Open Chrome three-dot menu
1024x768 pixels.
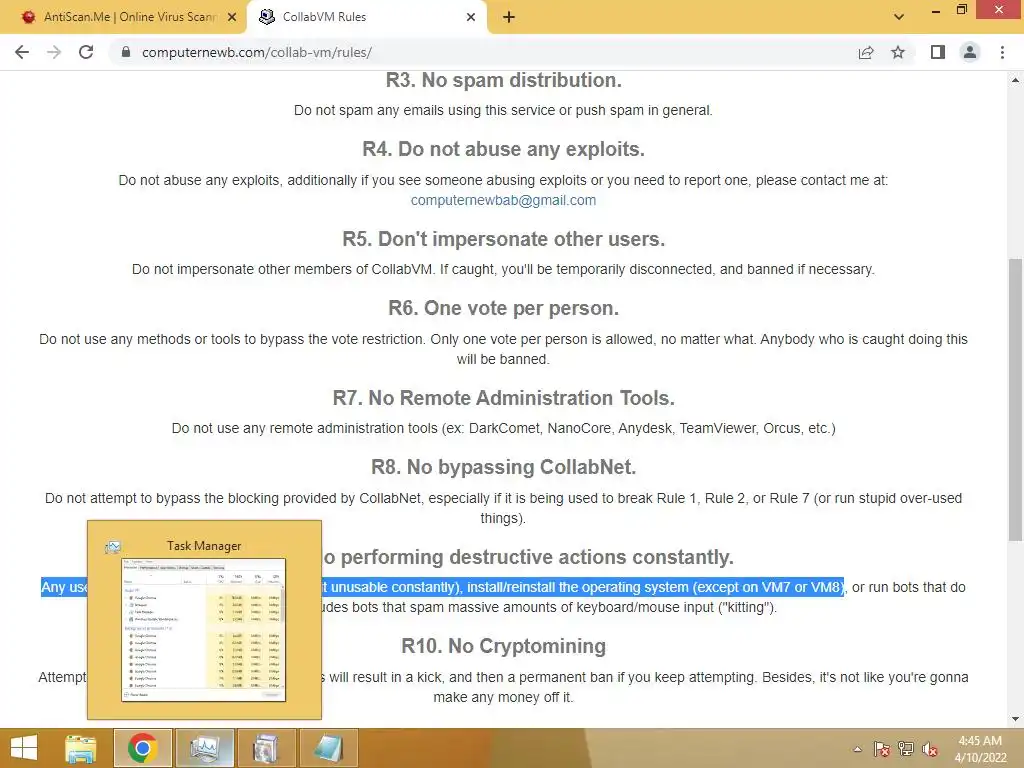click(x=1002, y=52)
